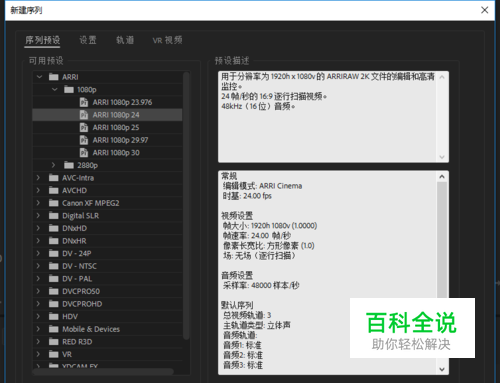The image size is (500, 383).
Task: Open the 轨道 tab
Action: tap(125, 40)
